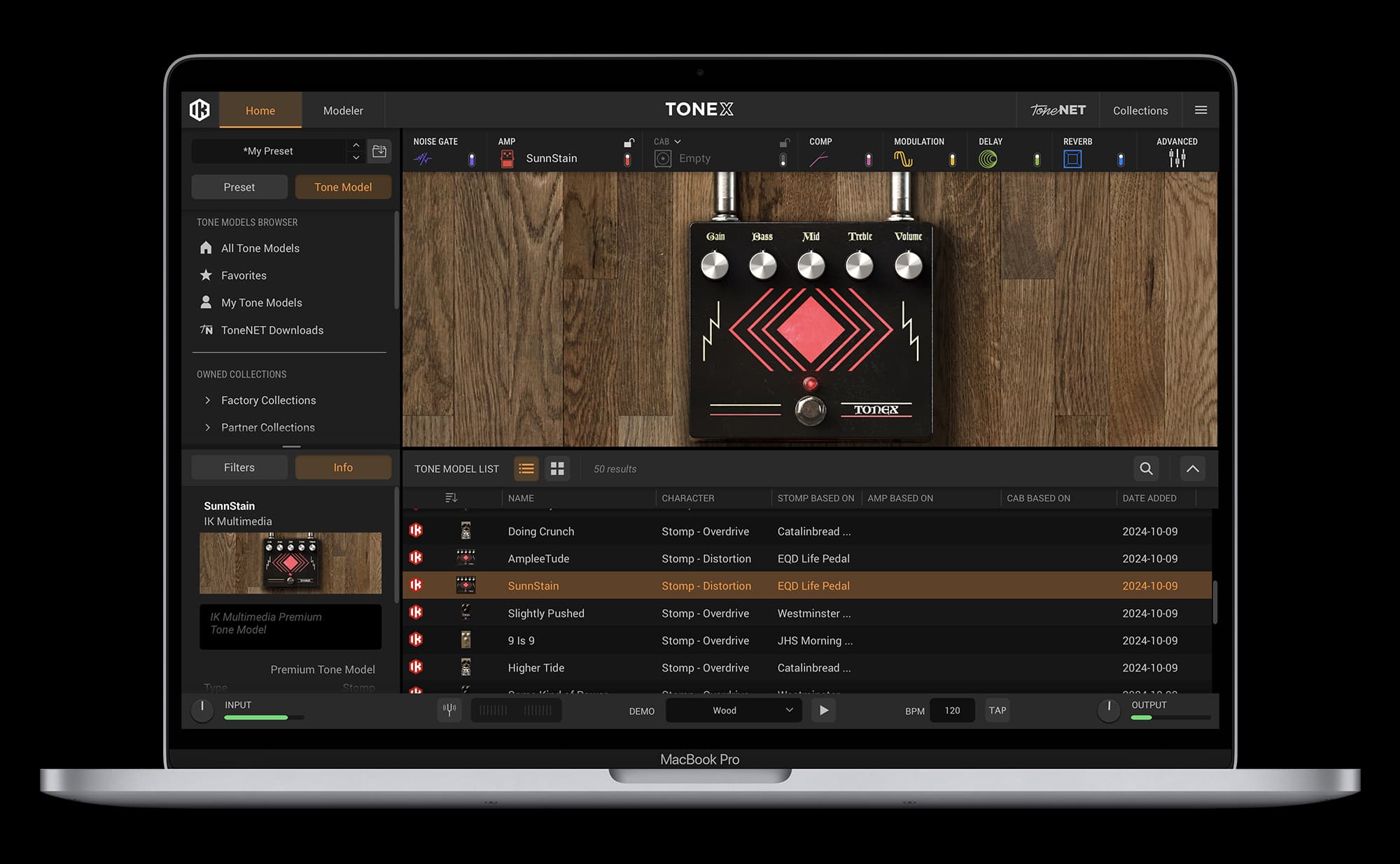Open the search in Tone Model List
1400x864 pixels.
pyautogui.click(x=1146, y=469)
